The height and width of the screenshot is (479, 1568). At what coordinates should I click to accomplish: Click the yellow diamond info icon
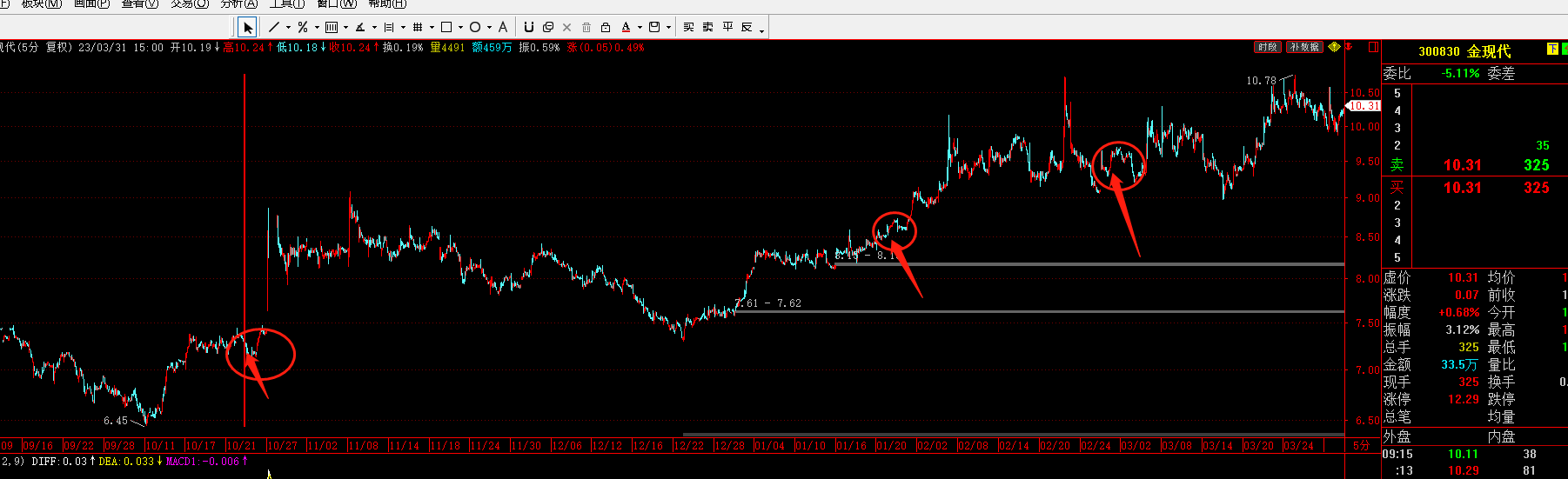[1334, 47]
